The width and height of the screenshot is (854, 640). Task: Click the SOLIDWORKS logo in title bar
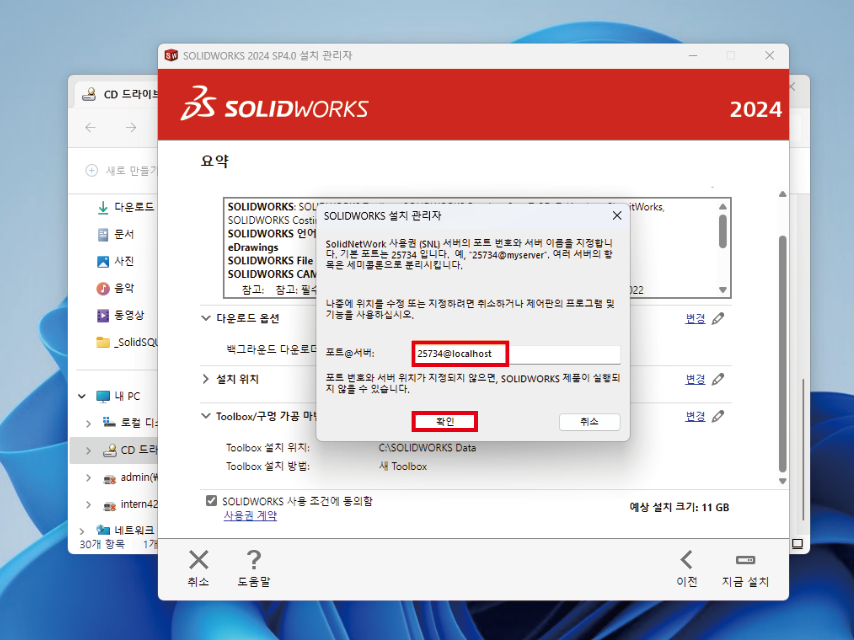click(x=171, y=56)
